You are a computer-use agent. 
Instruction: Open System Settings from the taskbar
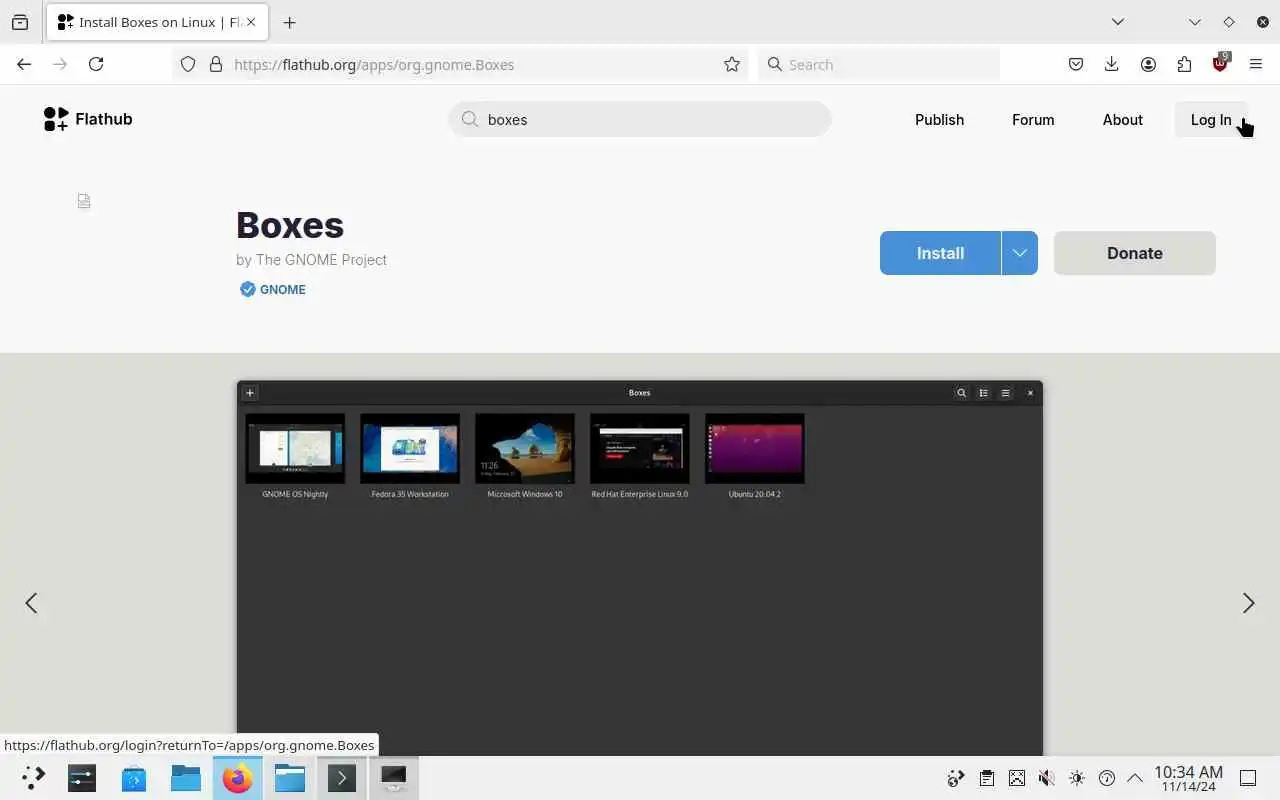click(82, 777)
